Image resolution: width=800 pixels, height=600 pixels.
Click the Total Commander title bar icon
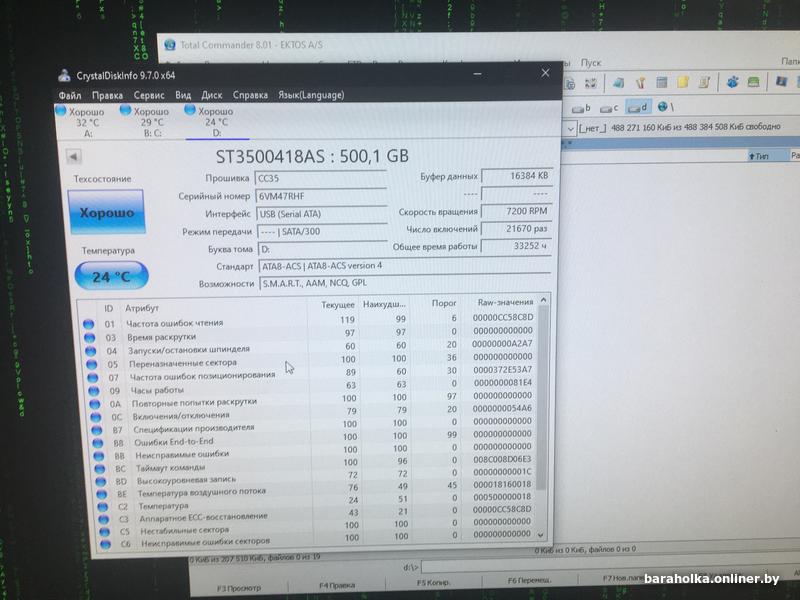coord(170,44)
